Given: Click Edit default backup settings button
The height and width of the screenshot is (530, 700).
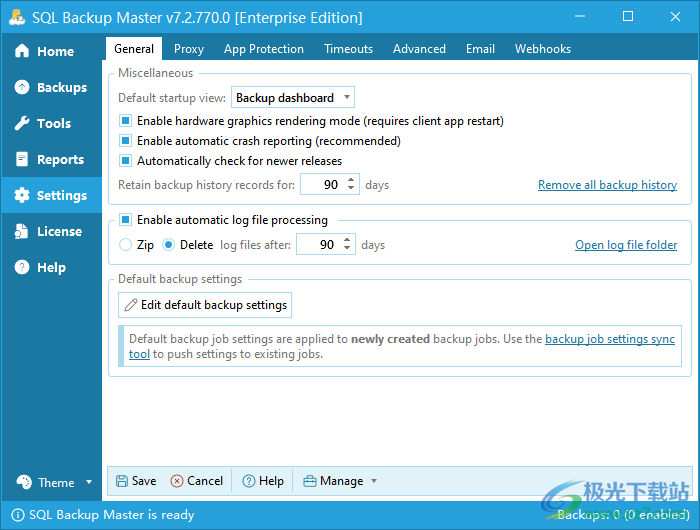Looking at the screenshot, I should tap(205, 305).
